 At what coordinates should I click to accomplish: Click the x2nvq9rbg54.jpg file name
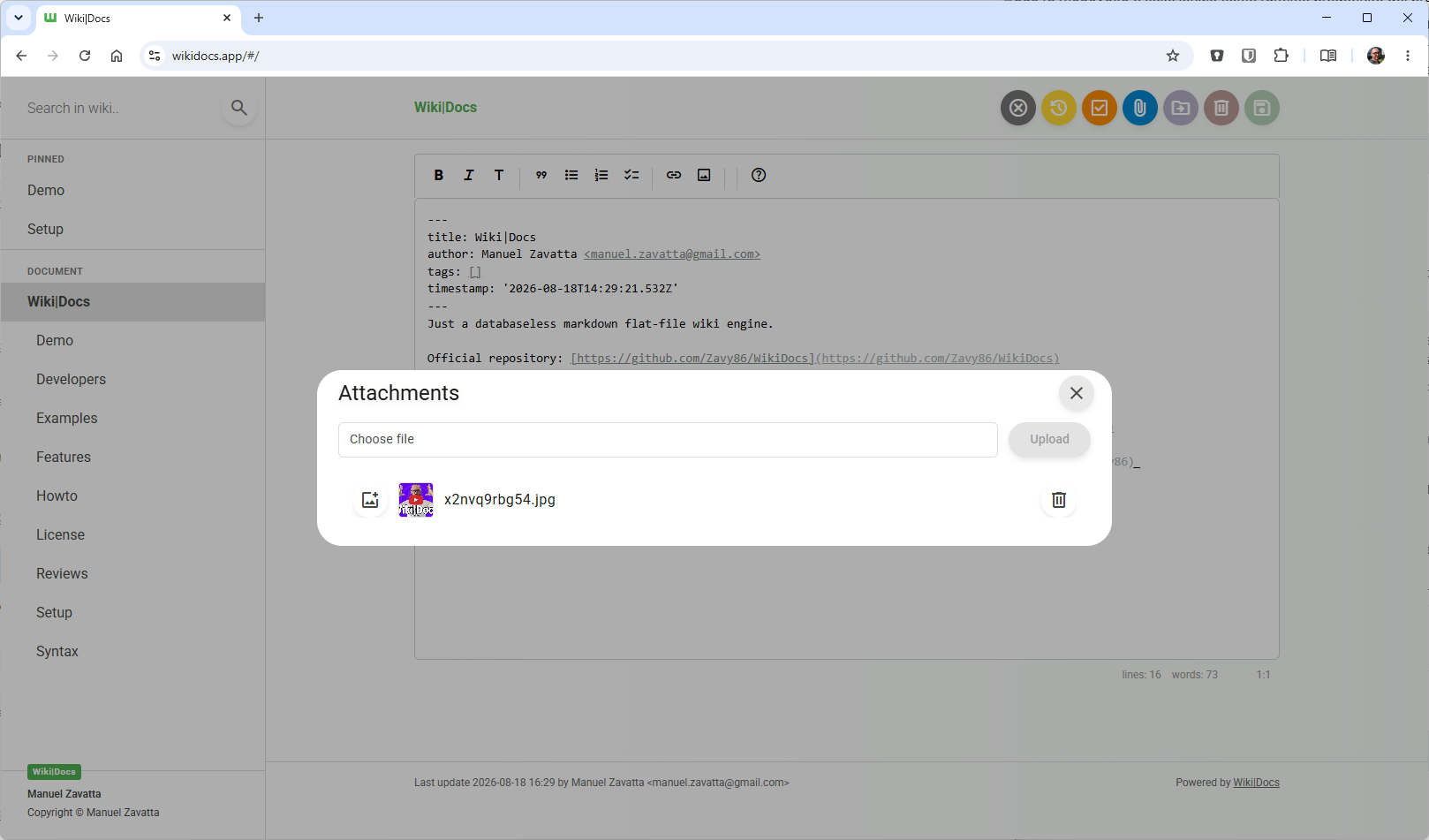[500, 499]
